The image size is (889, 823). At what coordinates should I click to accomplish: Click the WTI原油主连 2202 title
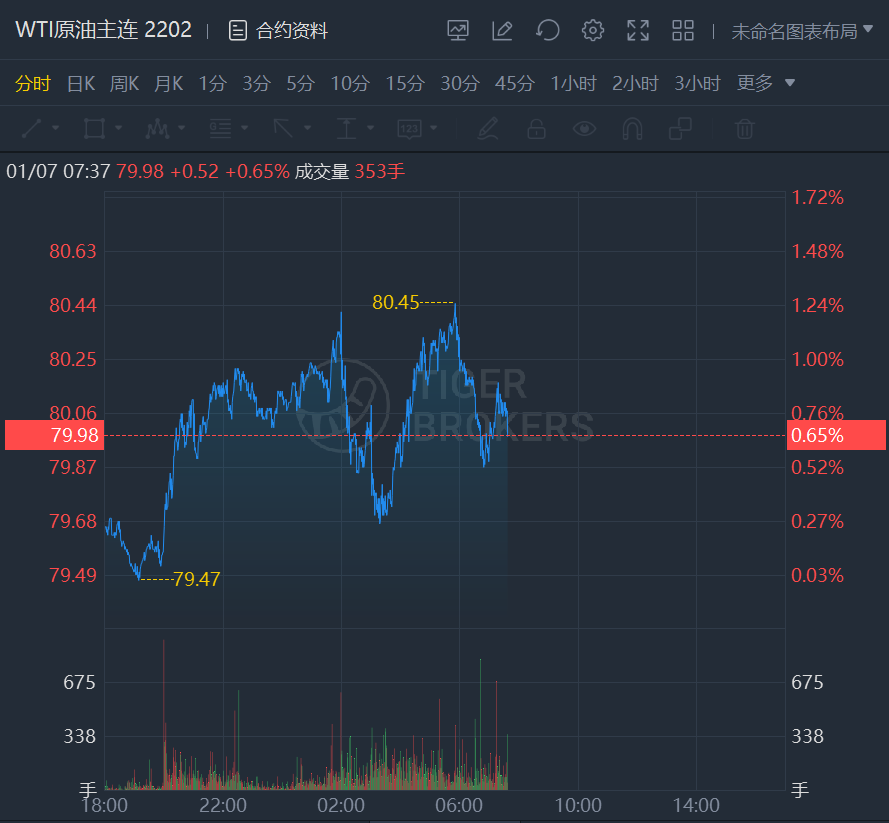(103, 30)
